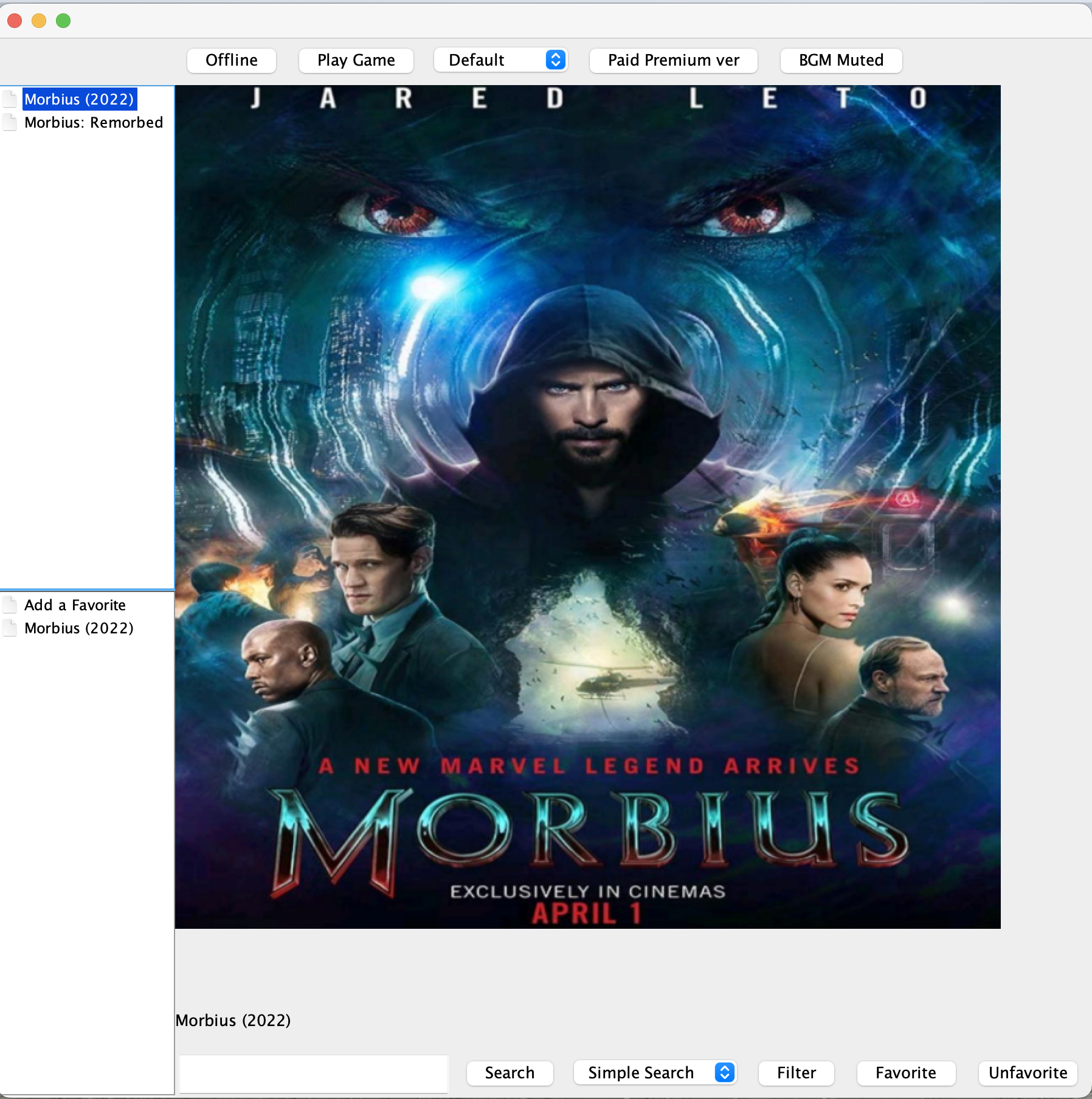
Task: Launch Play Game
Action: [x=356, y=60]
